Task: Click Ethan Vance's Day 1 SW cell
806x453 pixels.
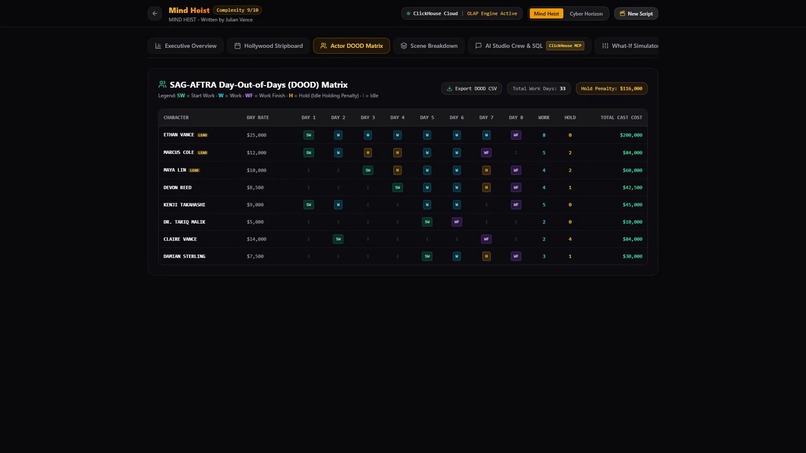Action: click(308, 135)
